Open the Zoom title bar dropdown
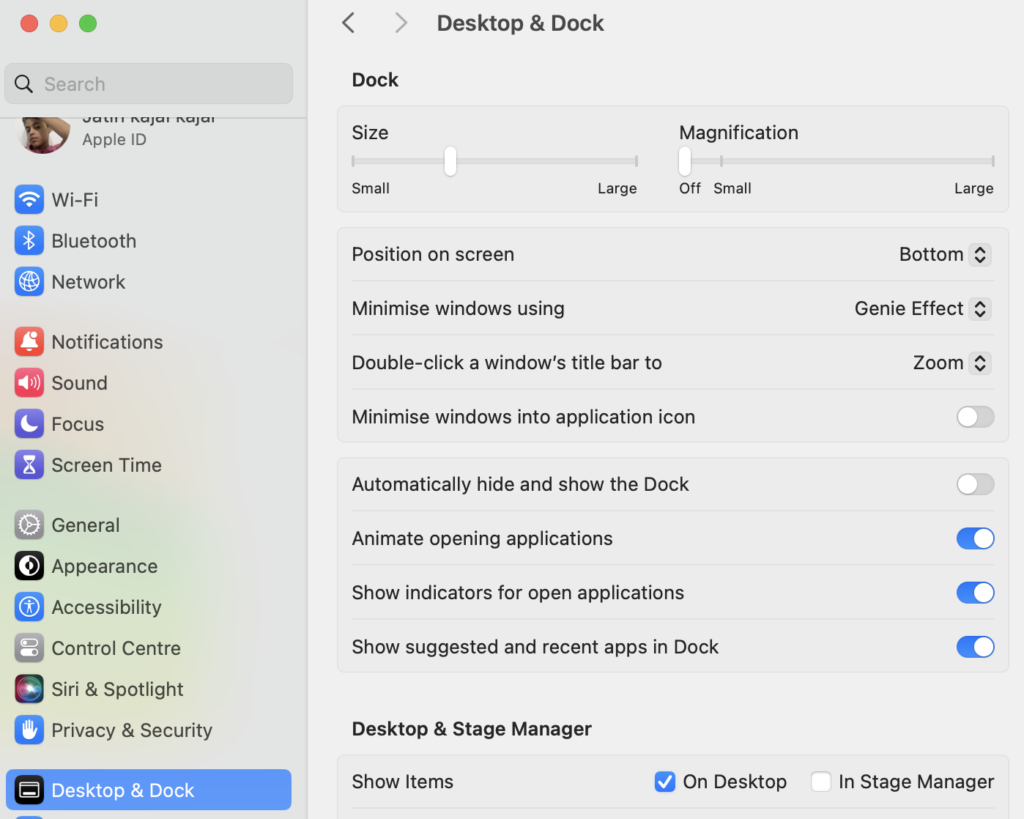Viewport: 1024px width, 819px height. 950,363
